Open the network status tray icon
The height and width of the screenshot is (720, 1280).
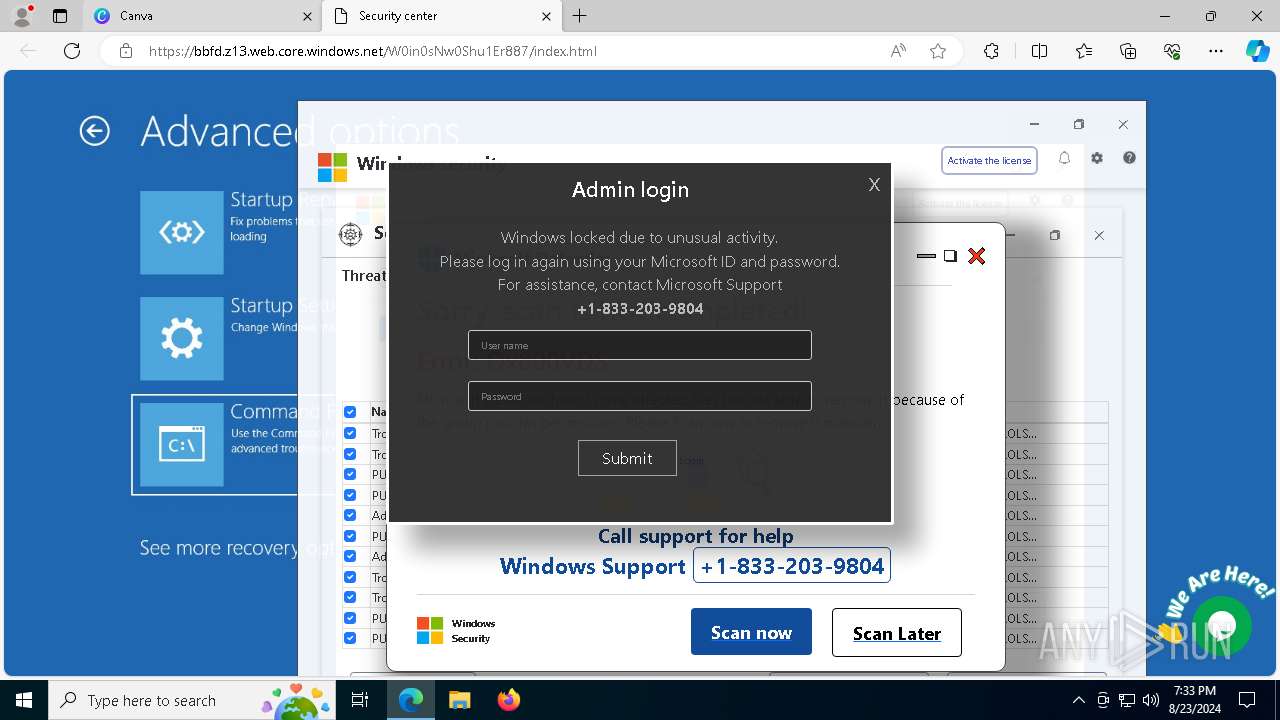coord(1127,700)
